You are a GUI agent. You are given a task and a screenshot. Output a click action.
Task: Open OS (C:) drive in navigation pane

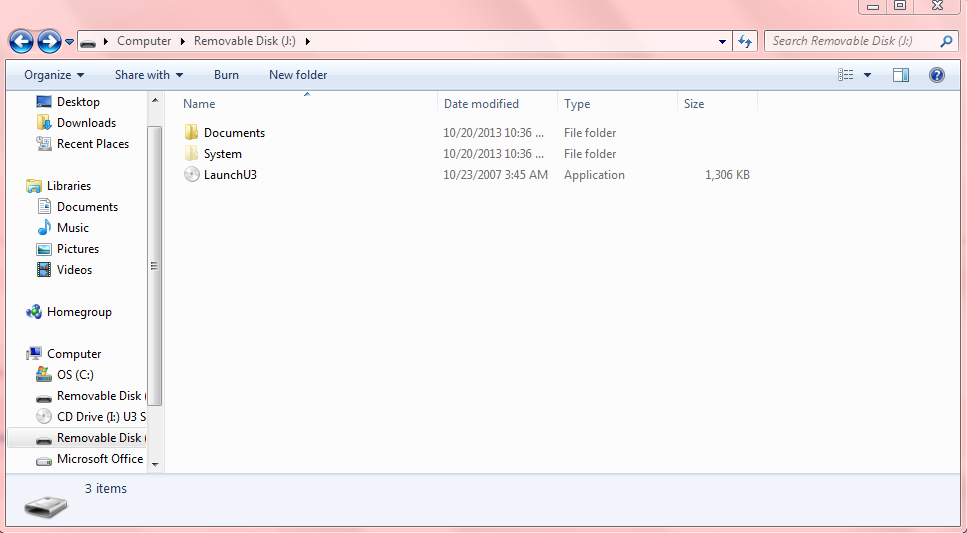point(75,374)
